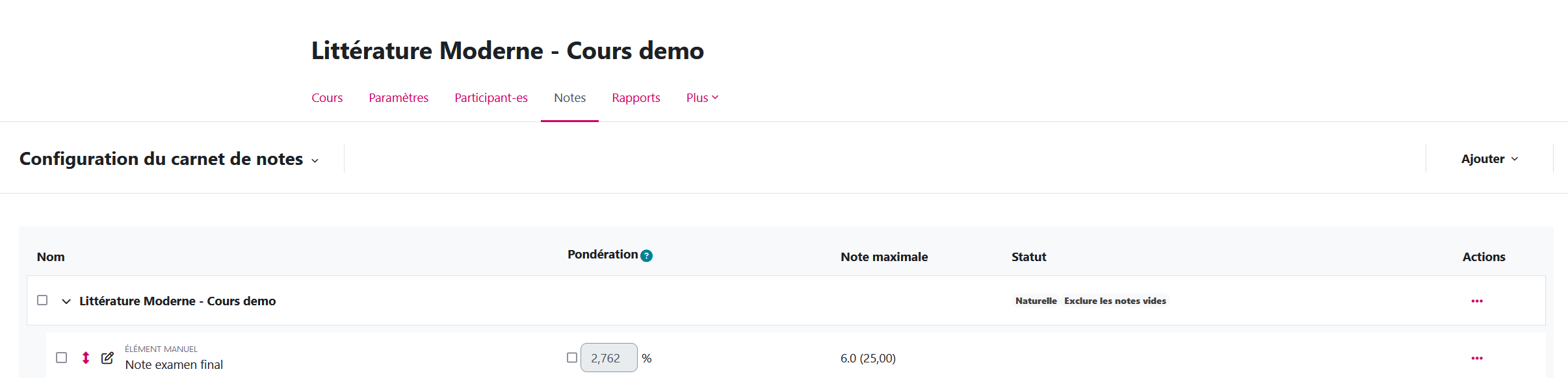Enable the weight override checkbox for Note examen final
The width and height of the screenshot is (1568, 378).
[x=572, y=358]
